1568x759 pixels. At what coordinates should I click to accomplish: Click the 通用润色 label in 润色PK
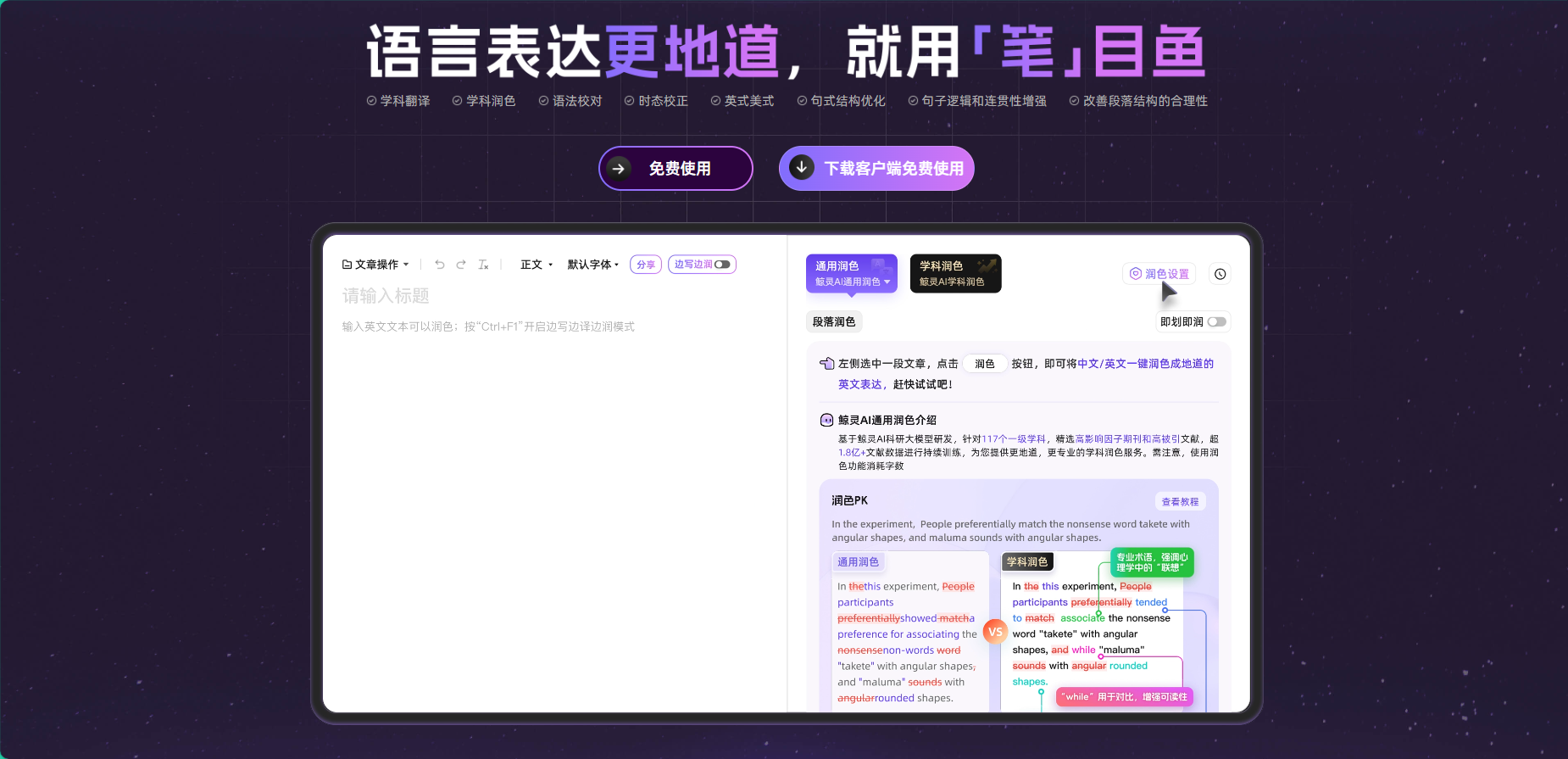click(858, 562)
